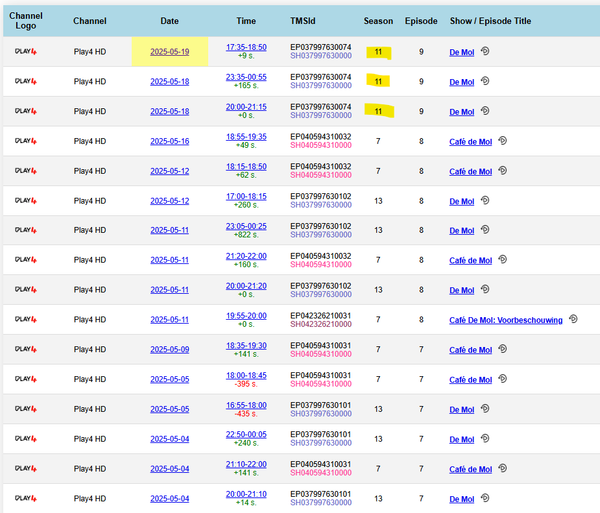Viewport: 600px width, 513px height.
Task: Open the 18:00-18:45 time link
Action: pyautogui.click(x=246, y=374)
